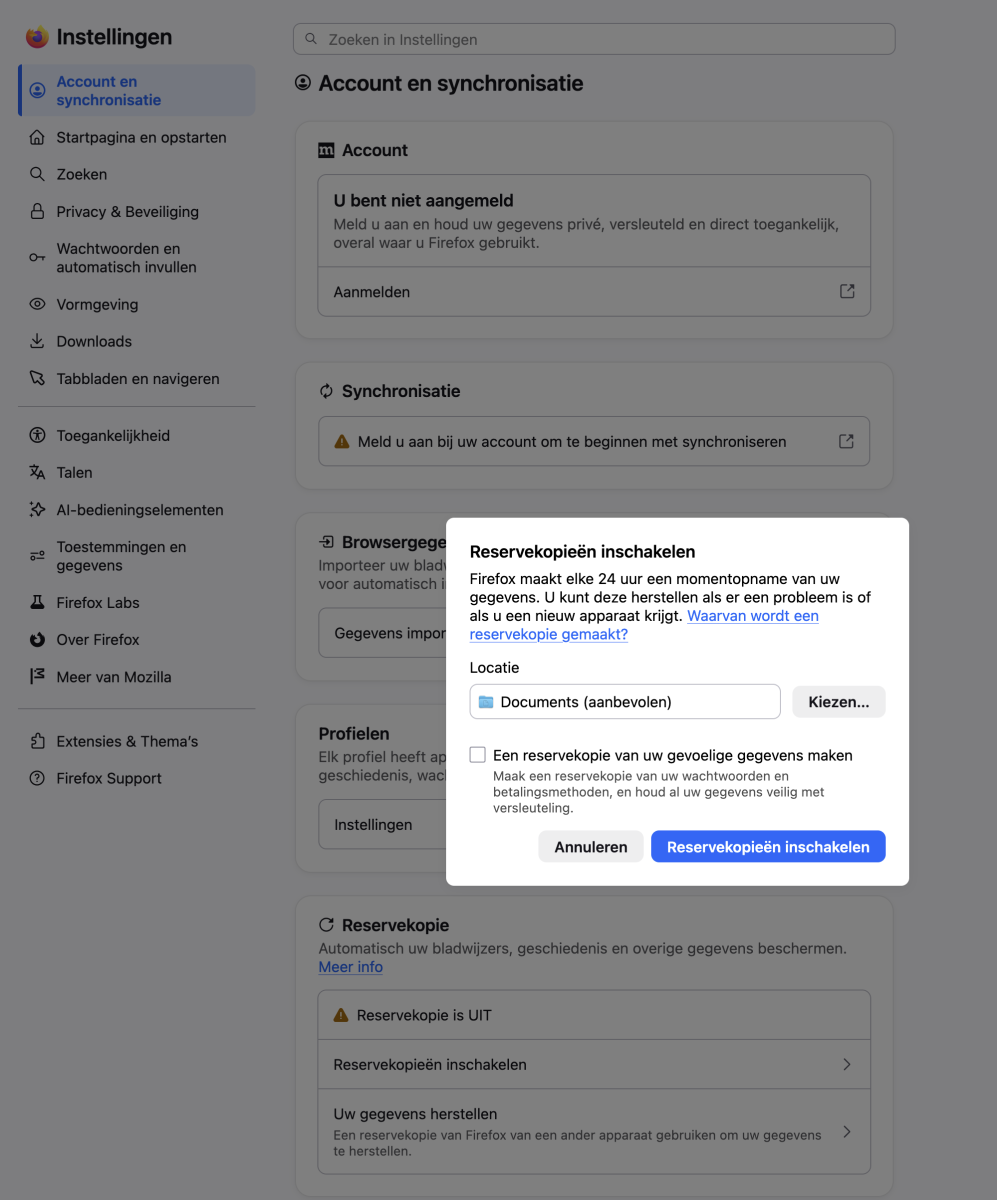Expand Uw gegevens herstellen chevron
The width and height of the screenshot is (997, 1200).
[x=847, y=1132]
